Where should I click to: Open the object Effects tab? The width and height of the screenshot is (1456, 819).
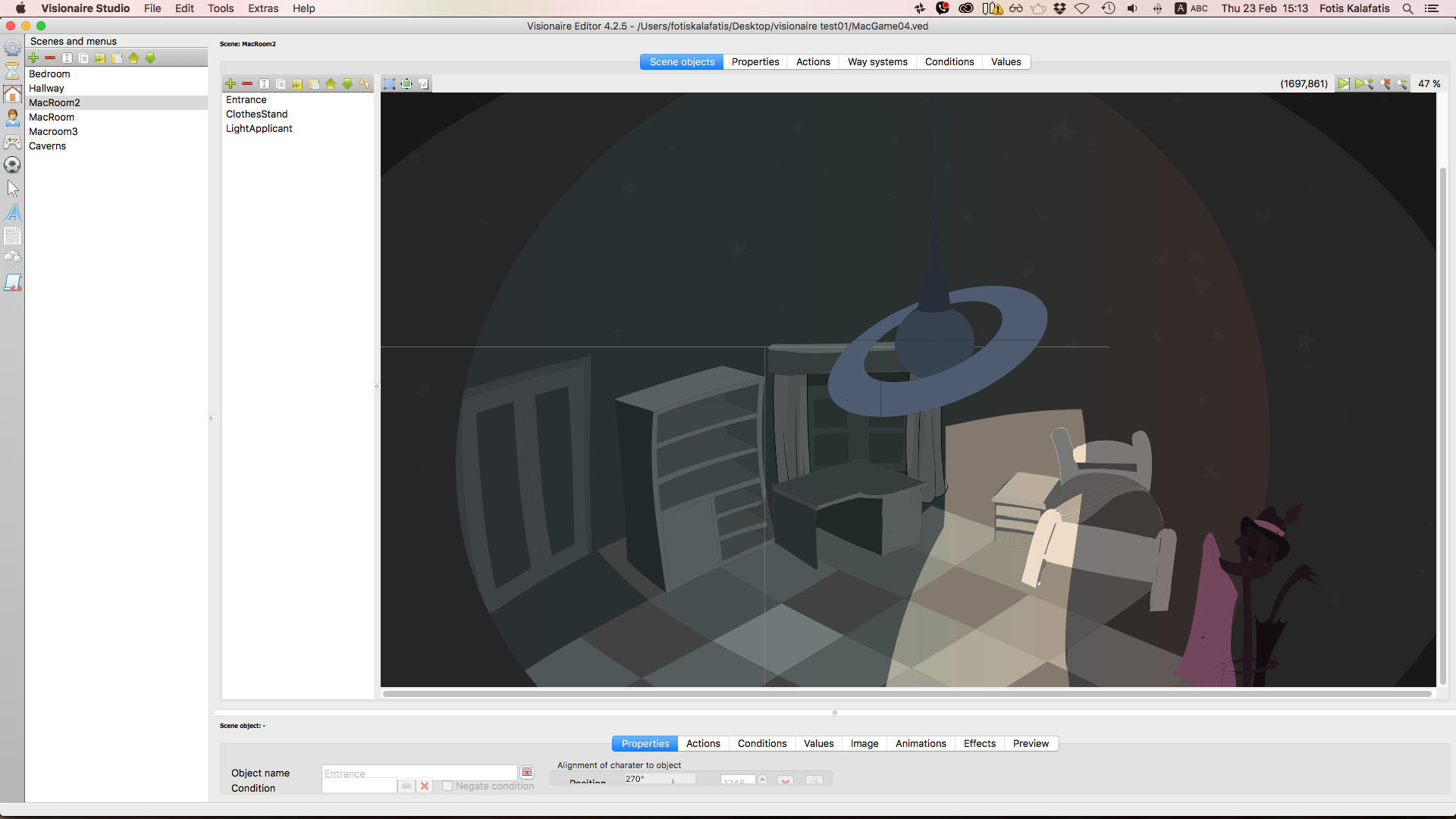pyautogui.click(x=980, y=744)
